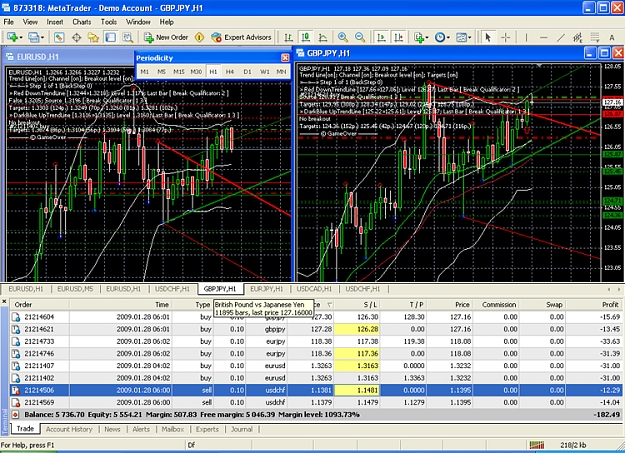Select M15 in the Periodicity toolbar

[x=179, y=72]
